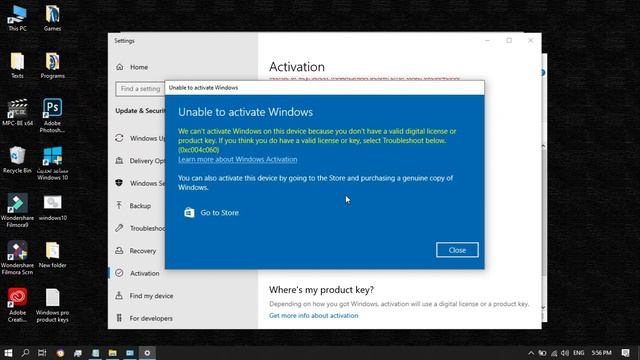The width and height of the screenshot is (640, 360).
Task: Show hidden system tray icons
Action: coord(531,353)
